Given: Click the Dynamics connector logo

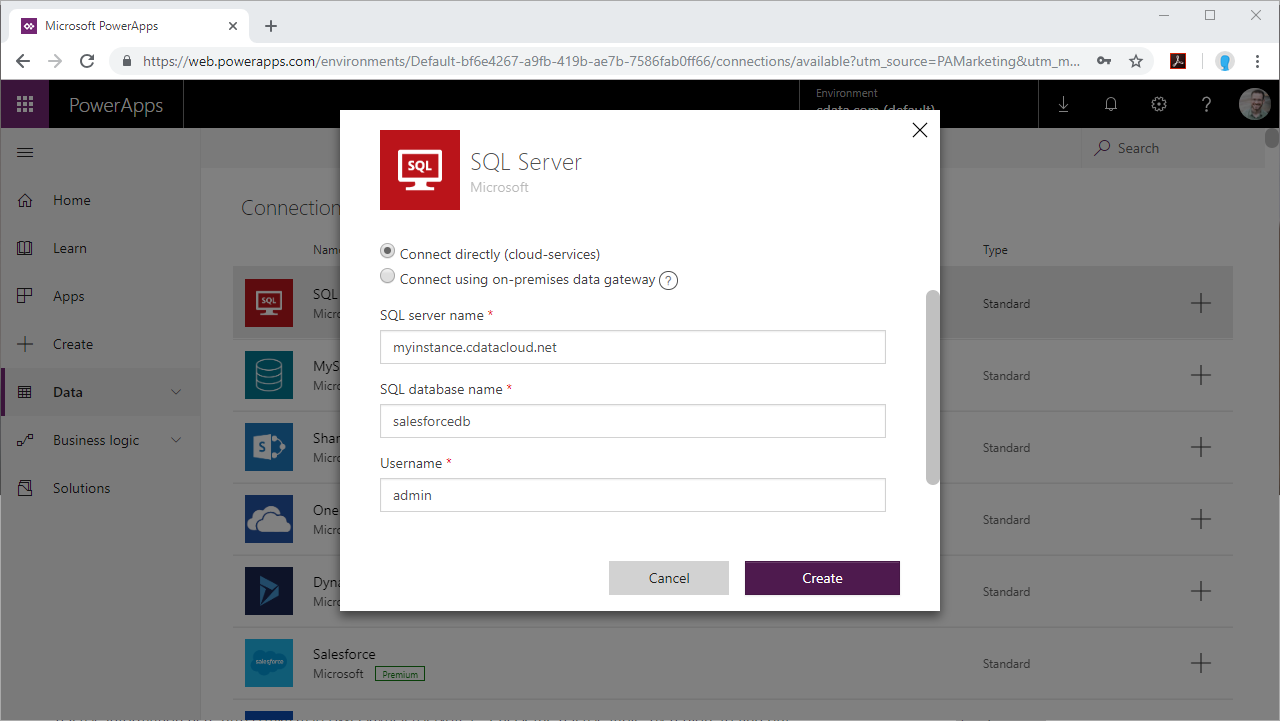Looking at the screenshot, I should tap(269, 591).
